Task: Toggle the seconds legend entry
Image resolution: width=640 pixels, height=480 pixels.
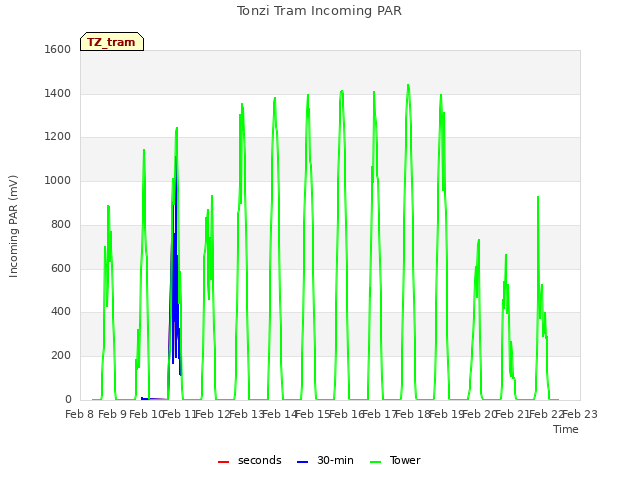Action: click(249, 460)
